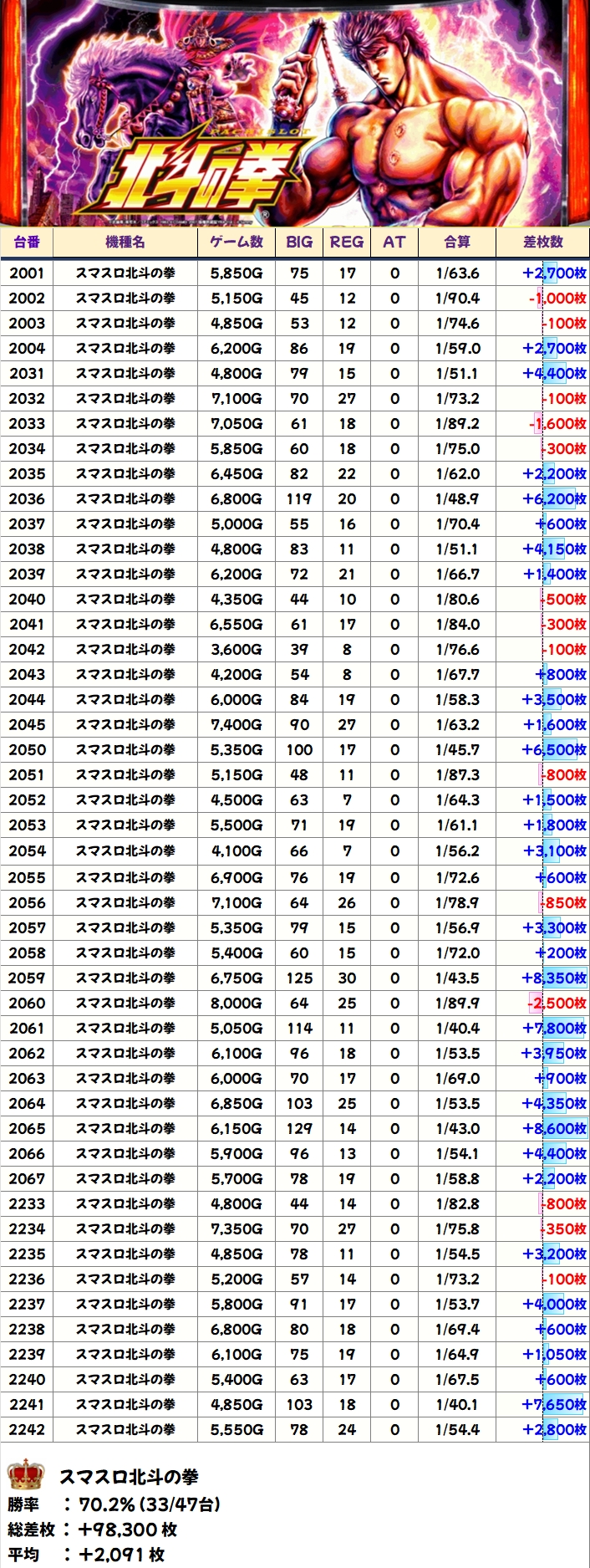Select machine number 2001 cell

pyautogui.click(x=27, y=273)
